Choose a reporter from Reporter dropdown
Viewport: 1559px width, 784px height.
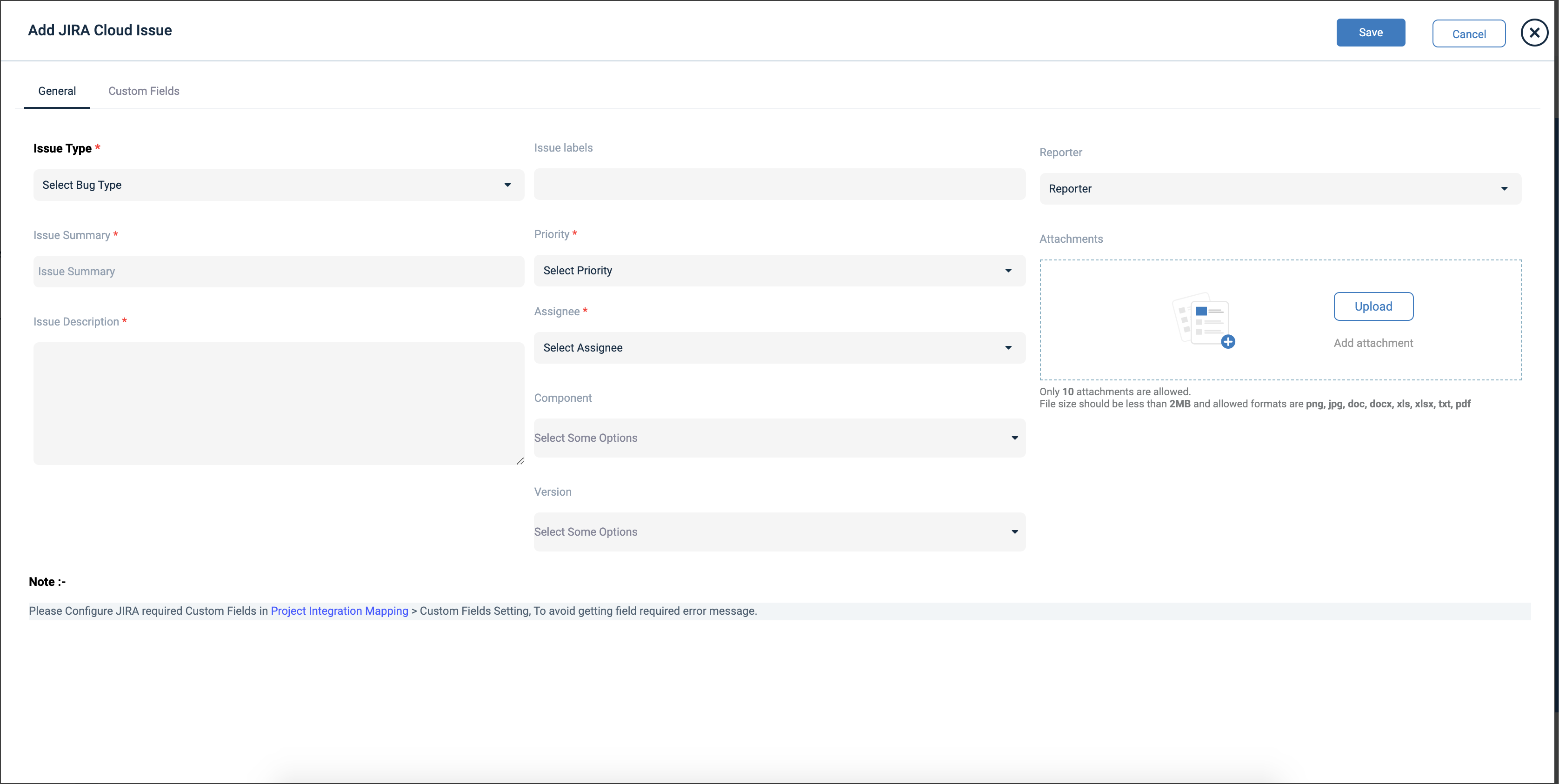[1280, 189]
